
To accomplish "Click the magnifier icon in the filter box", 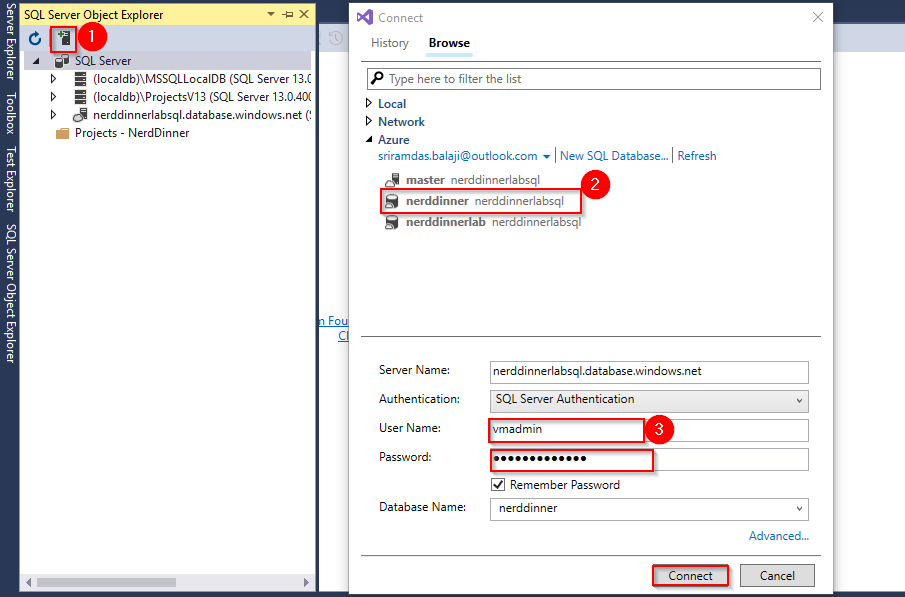I will point(377,78).
